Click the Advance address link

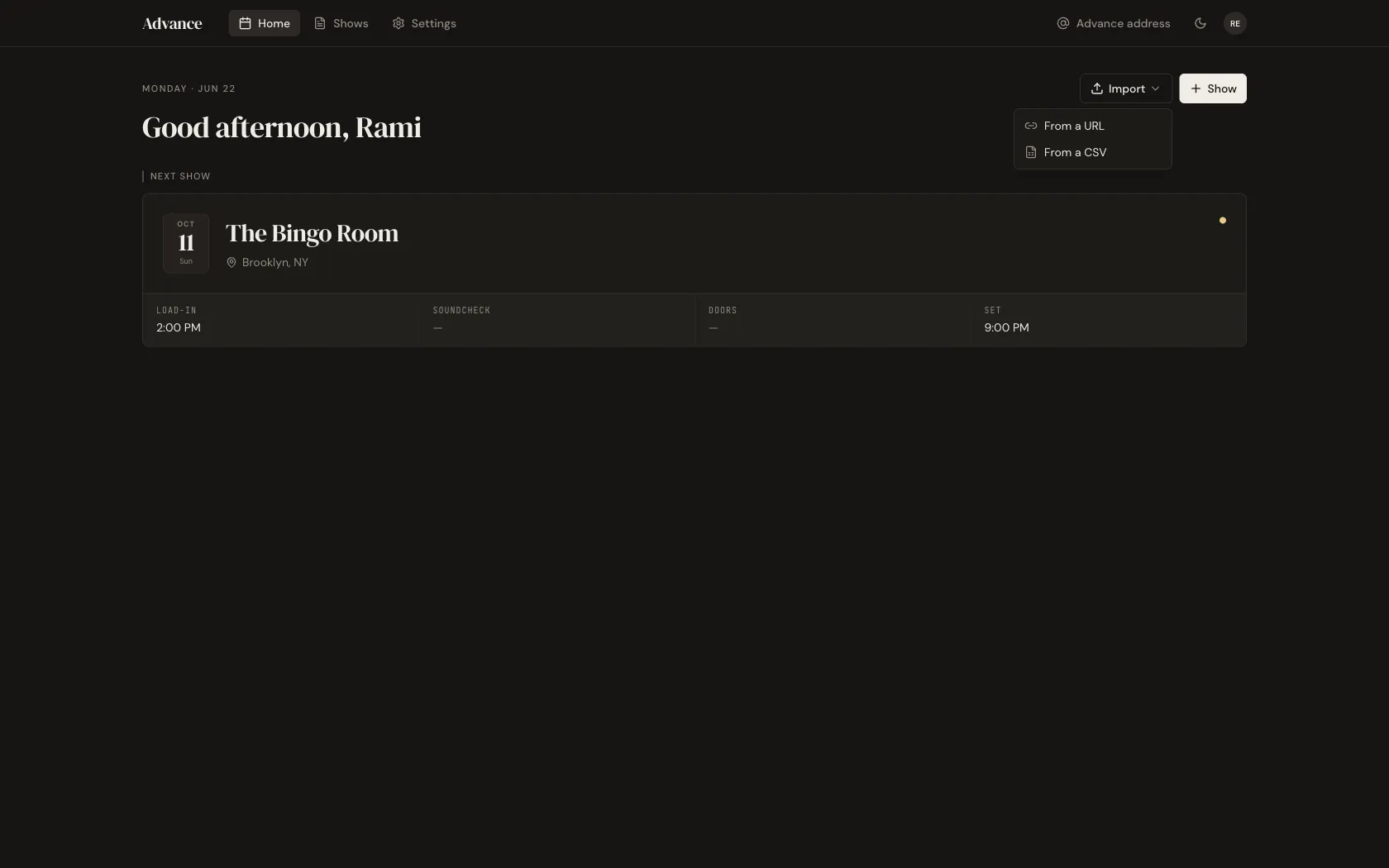pyautogui.click(x=1114, y=23)
